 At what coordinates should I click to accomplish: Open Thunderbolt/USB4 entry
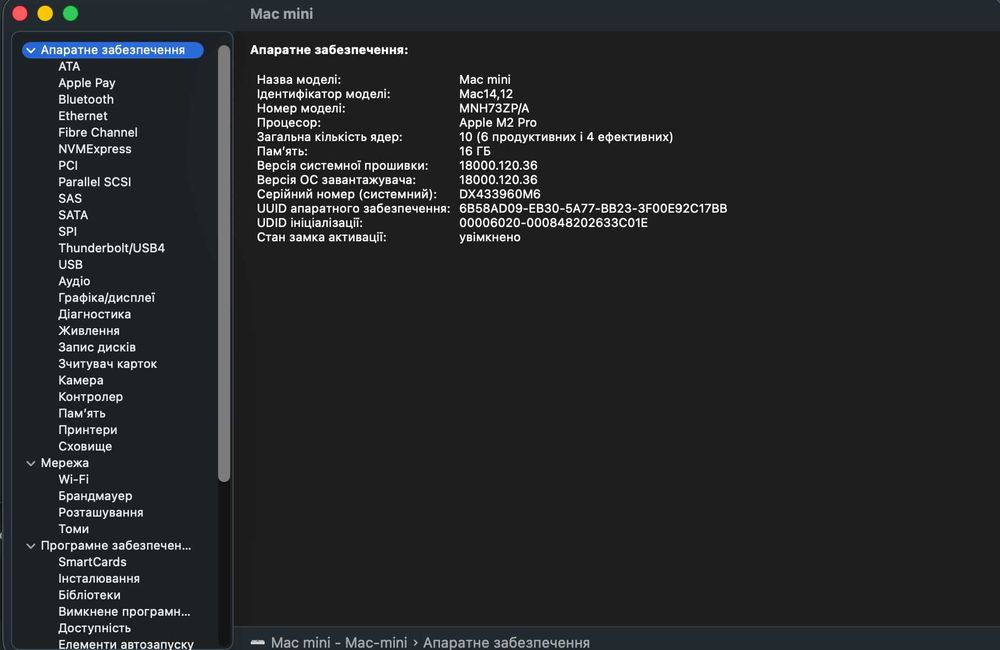112,248
